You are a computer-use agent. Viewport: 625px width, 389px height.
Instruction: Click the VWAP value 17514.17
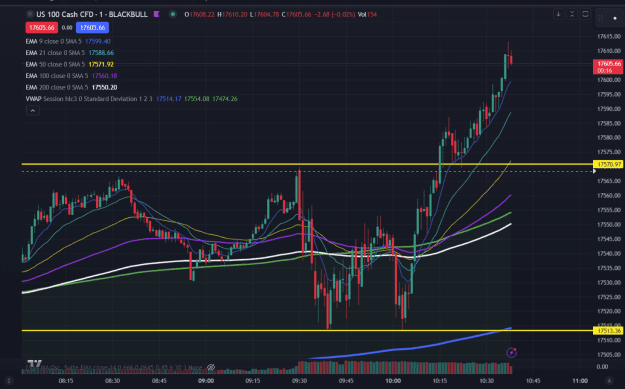[x=169, y=99]
